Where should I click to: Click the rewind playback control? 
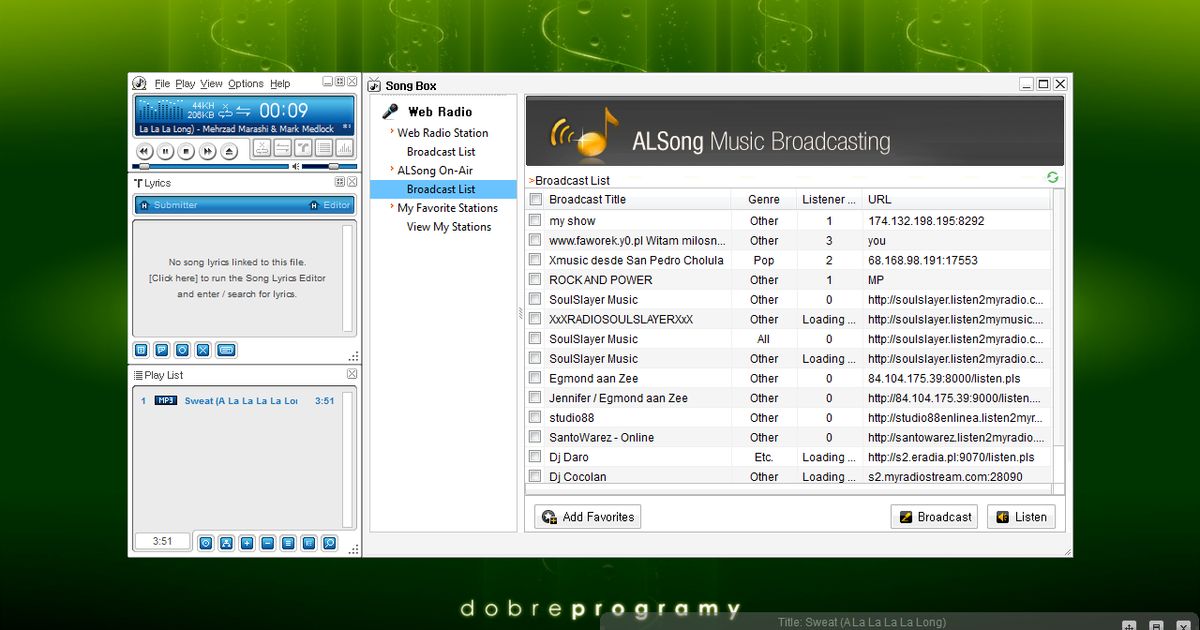tap(144, 150)
